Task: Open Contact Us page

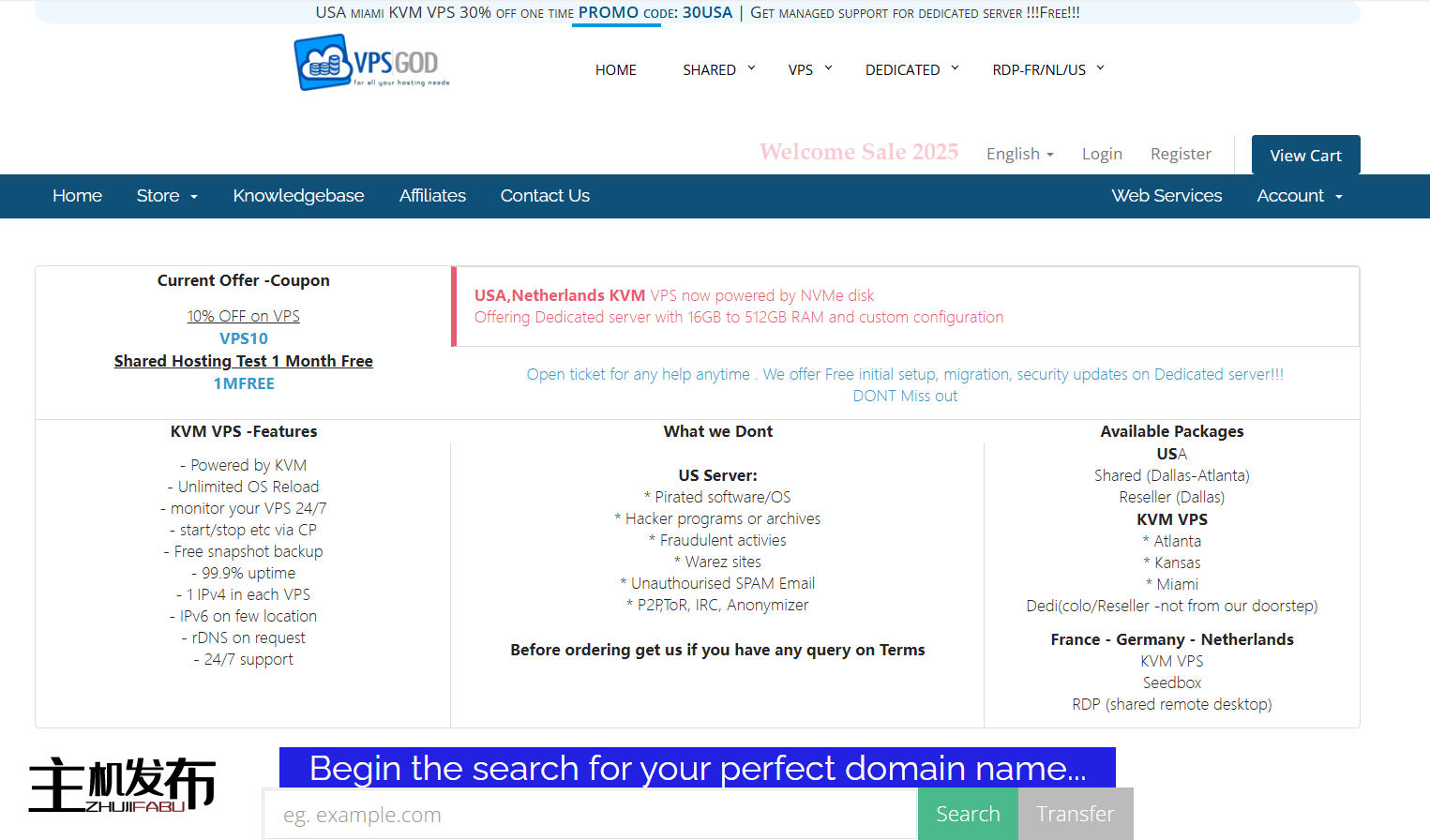Action: coord(545,196)
